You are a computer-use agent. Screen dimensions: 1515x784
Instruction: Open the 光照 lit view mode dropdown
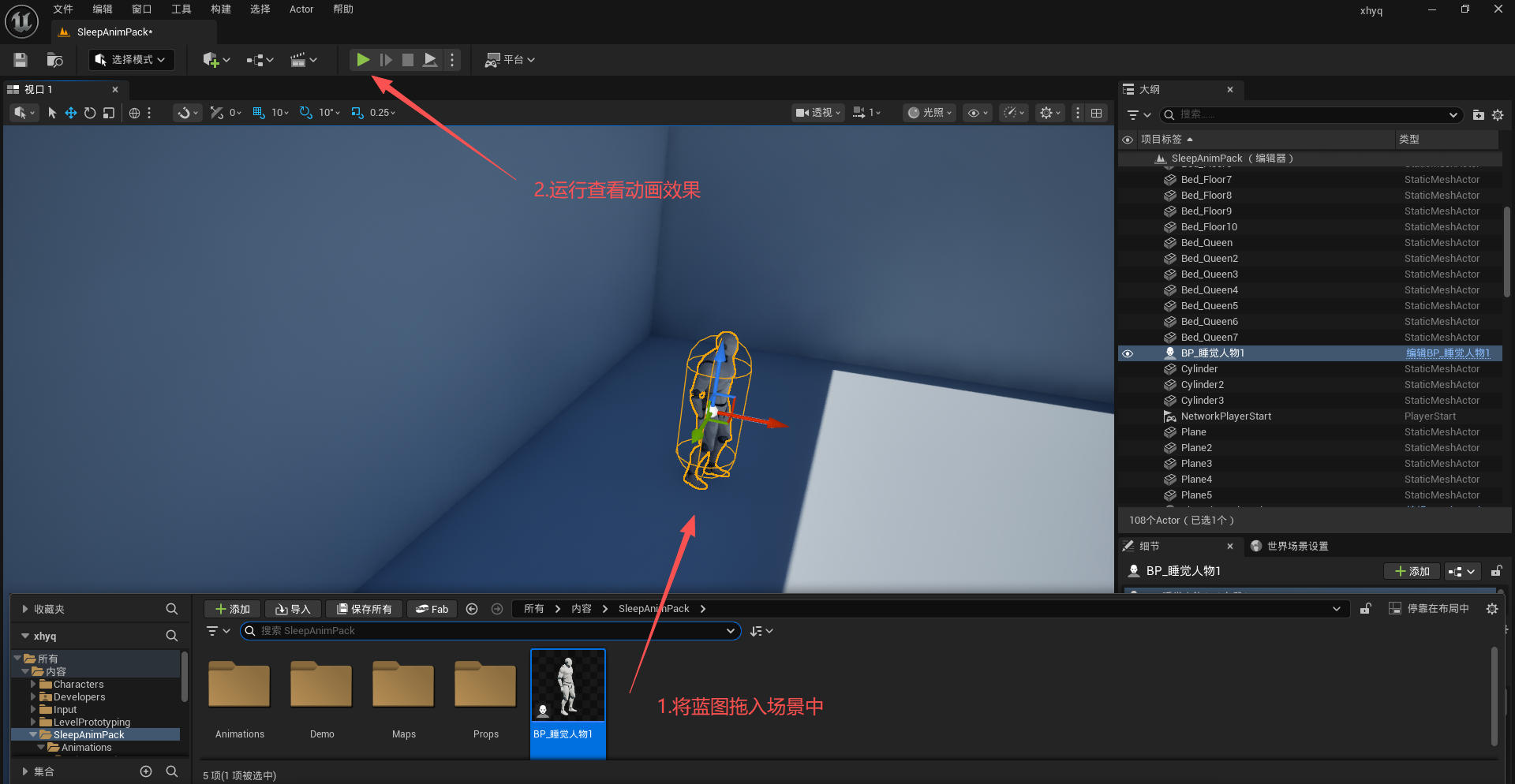click(930, 113)
